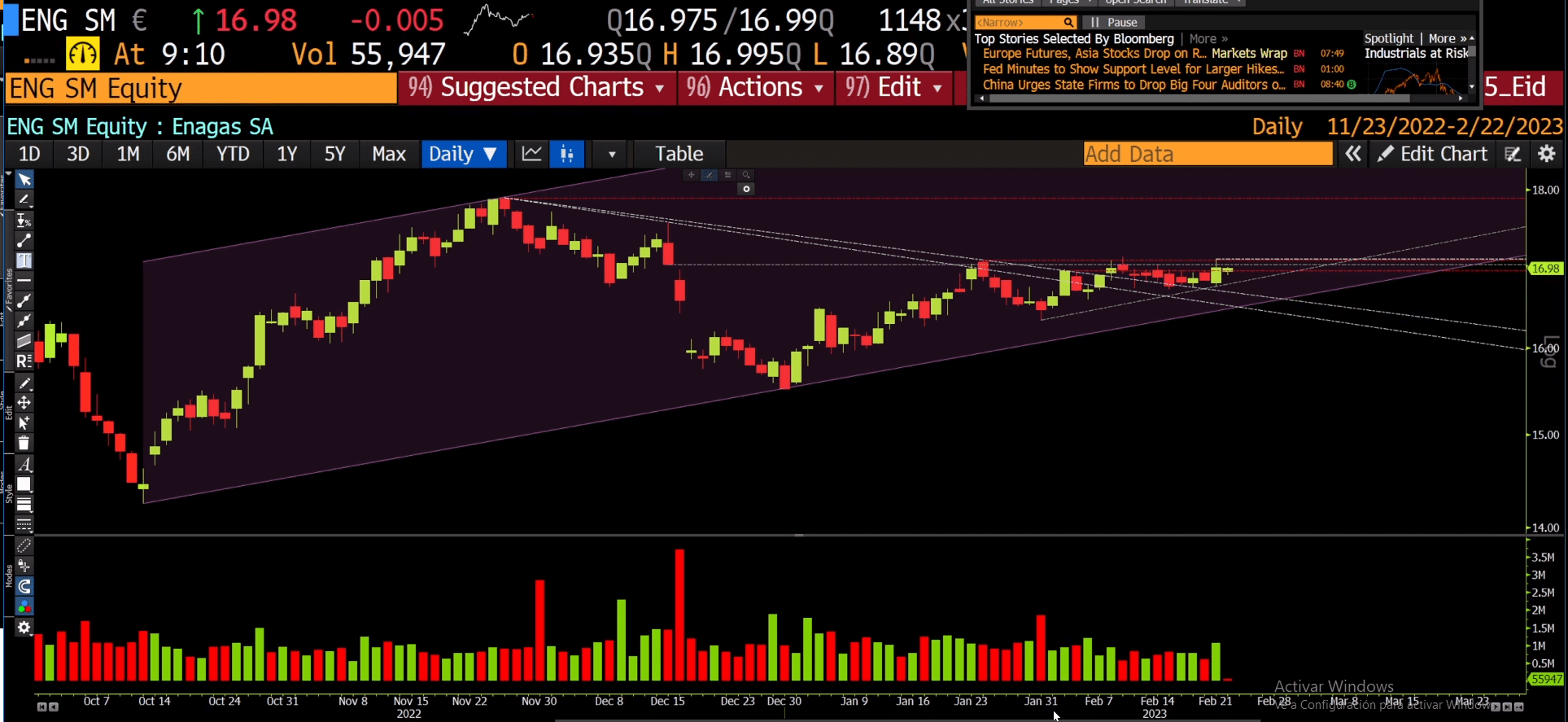Toggle the lock drawing mode
The width and height of the screenshot is (1568, 722).
(x=24, y=567)
